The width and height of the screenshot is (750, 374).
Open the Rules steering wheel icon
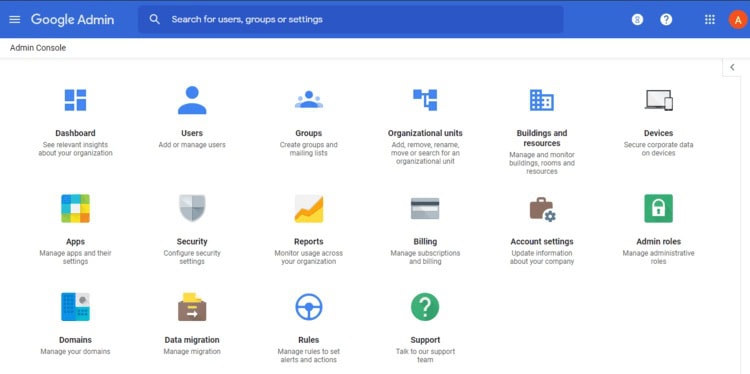click(309, 307)
